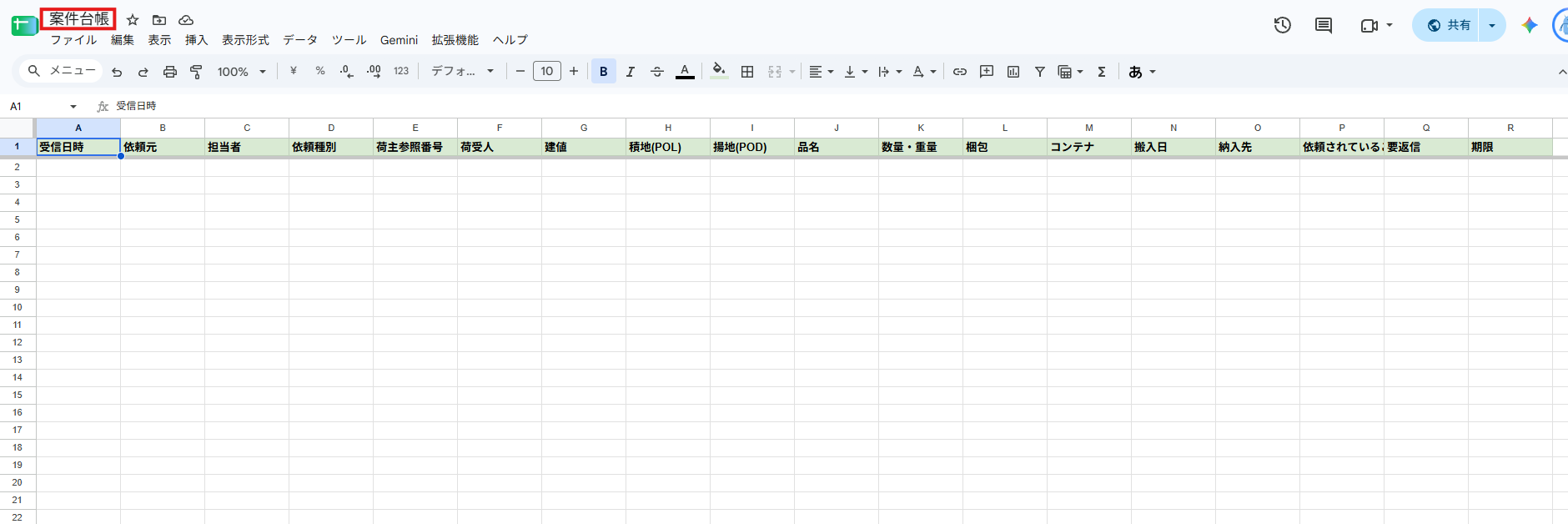This screenshot has height=524, width=1568.
Task: Toggle bold formatting
Action: [x=604, y=72]
